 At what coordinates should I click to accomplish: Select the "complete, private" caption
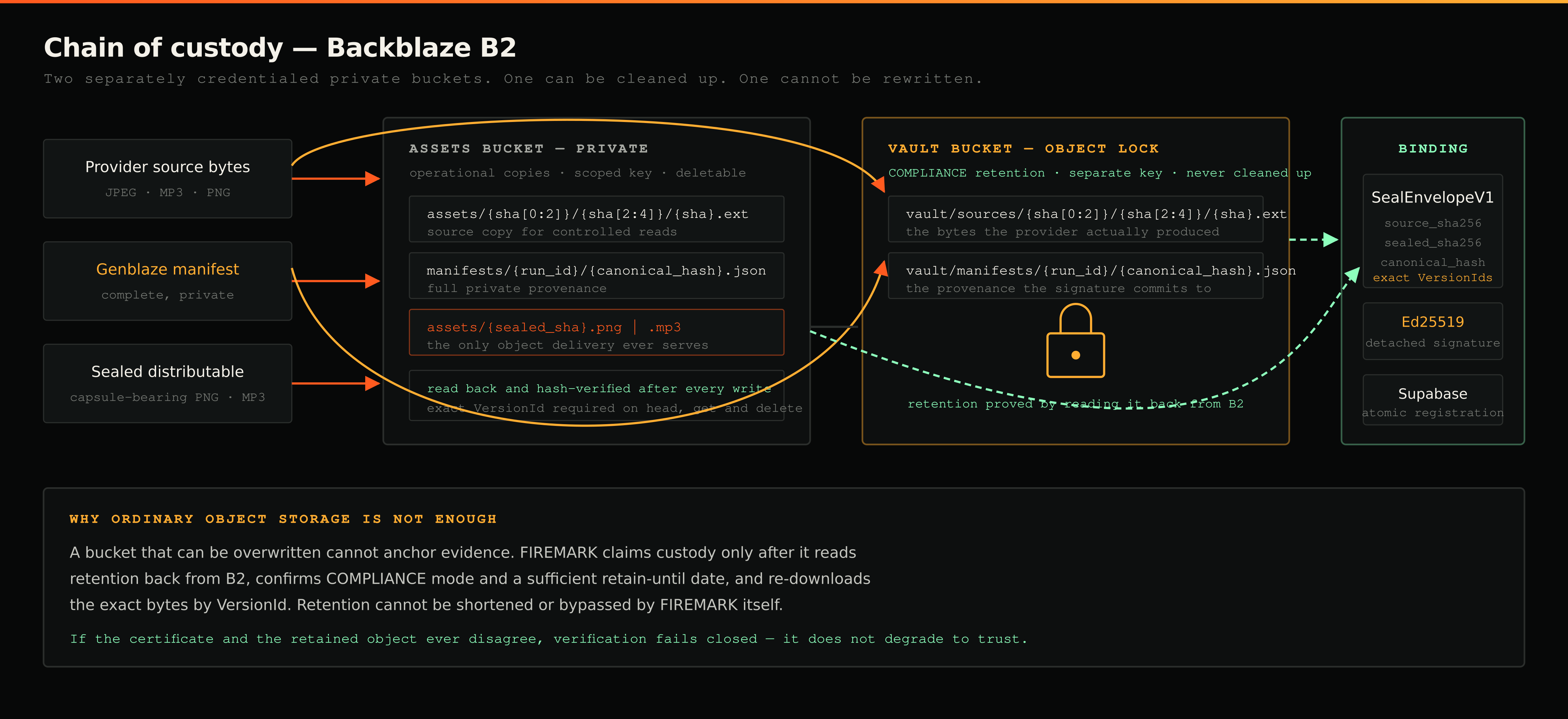(x=167, y=295)
